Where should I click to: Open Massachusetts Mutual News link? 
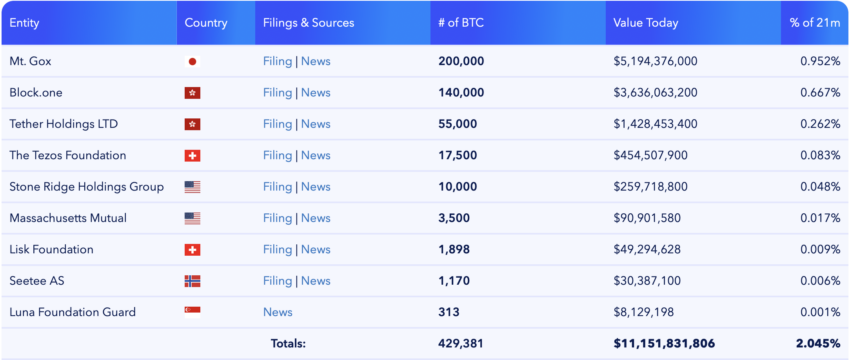point(315,218)
